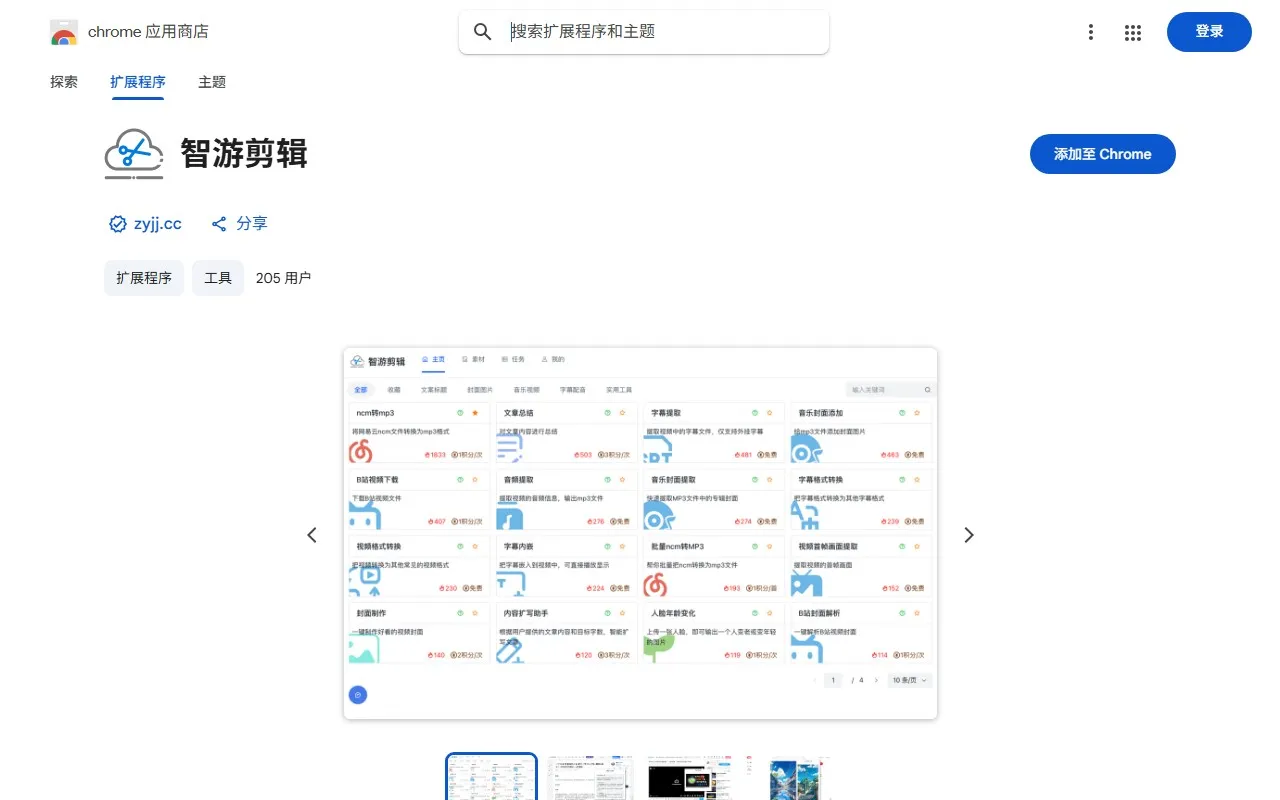Click the TV robot icon on B站视频下载 card

pyautogui.click(x=367, y=514)
